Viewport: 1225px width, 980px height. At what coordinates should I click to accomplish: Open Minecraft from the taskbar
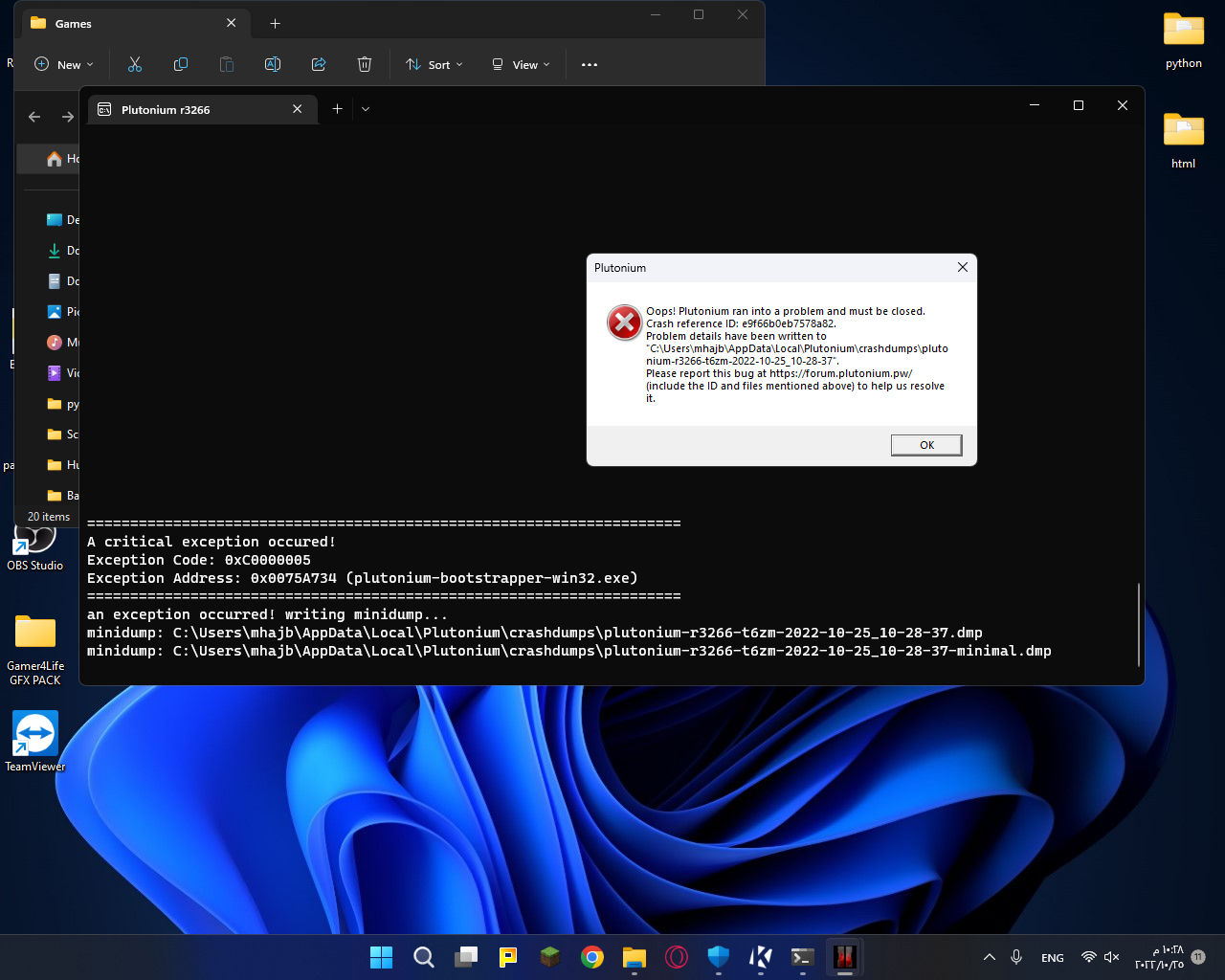pos(550,957)
